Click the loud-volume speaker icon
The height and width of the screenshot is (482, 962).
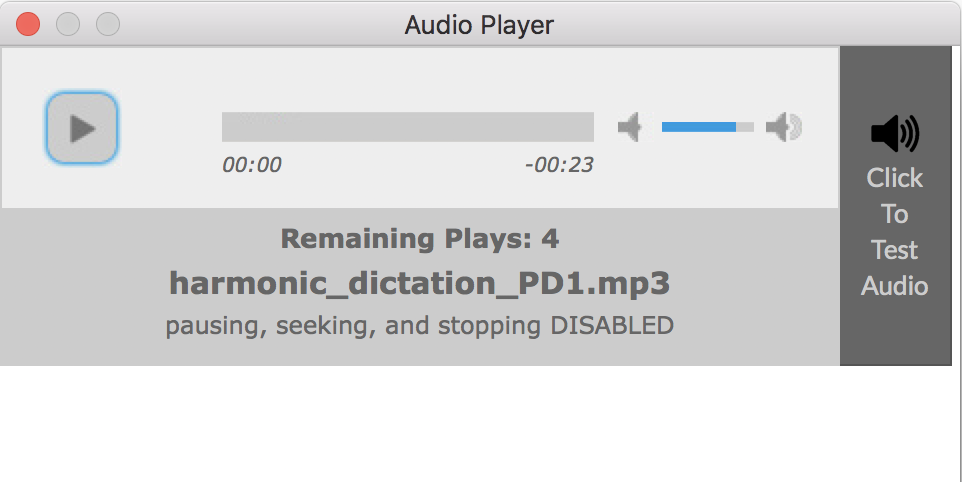click(783, 127)
